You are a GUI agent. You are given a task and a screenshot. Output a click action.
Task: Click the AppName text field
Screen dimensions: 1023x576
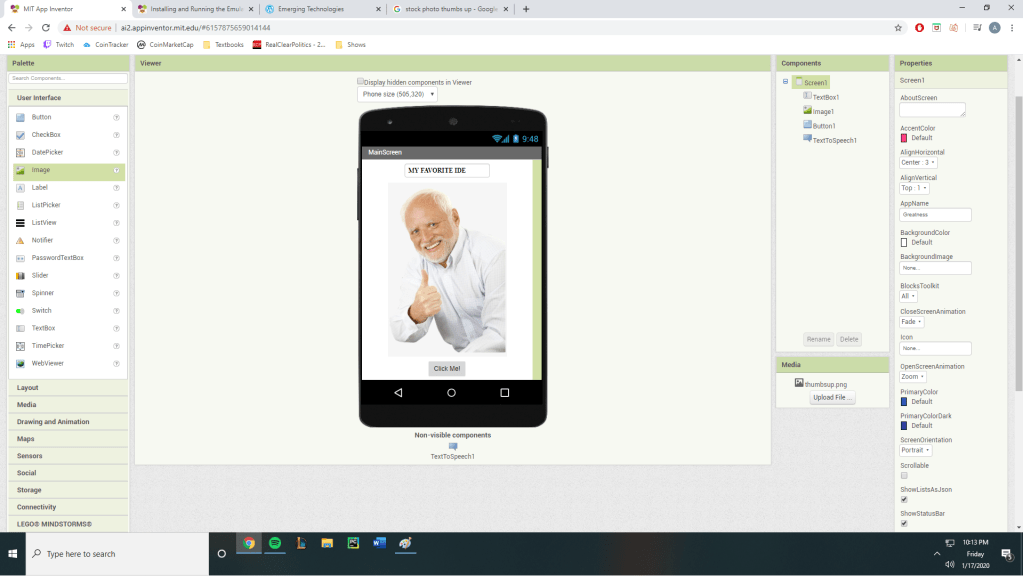(x=935, y=214)
